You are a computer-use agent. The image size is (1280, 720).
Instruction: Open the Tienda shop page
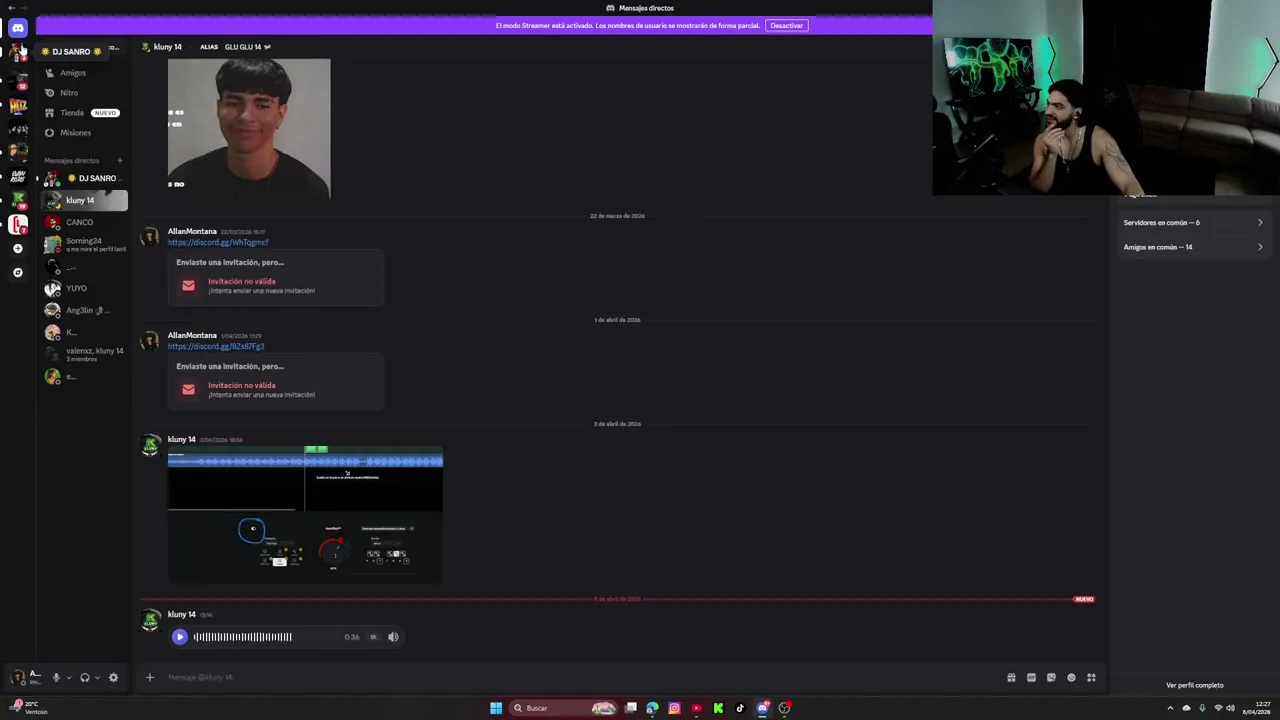point(84,113)
